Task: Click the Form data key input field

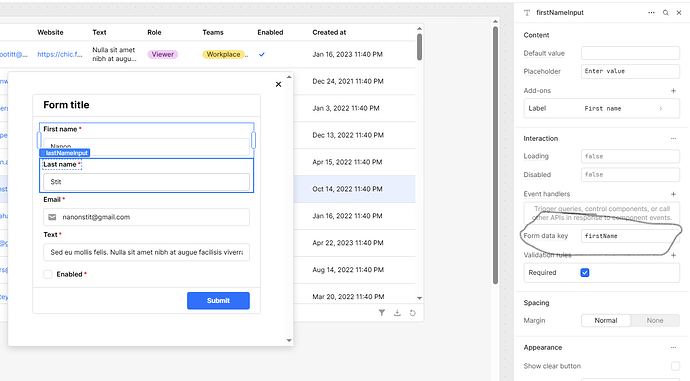Action: click(630, 236)
